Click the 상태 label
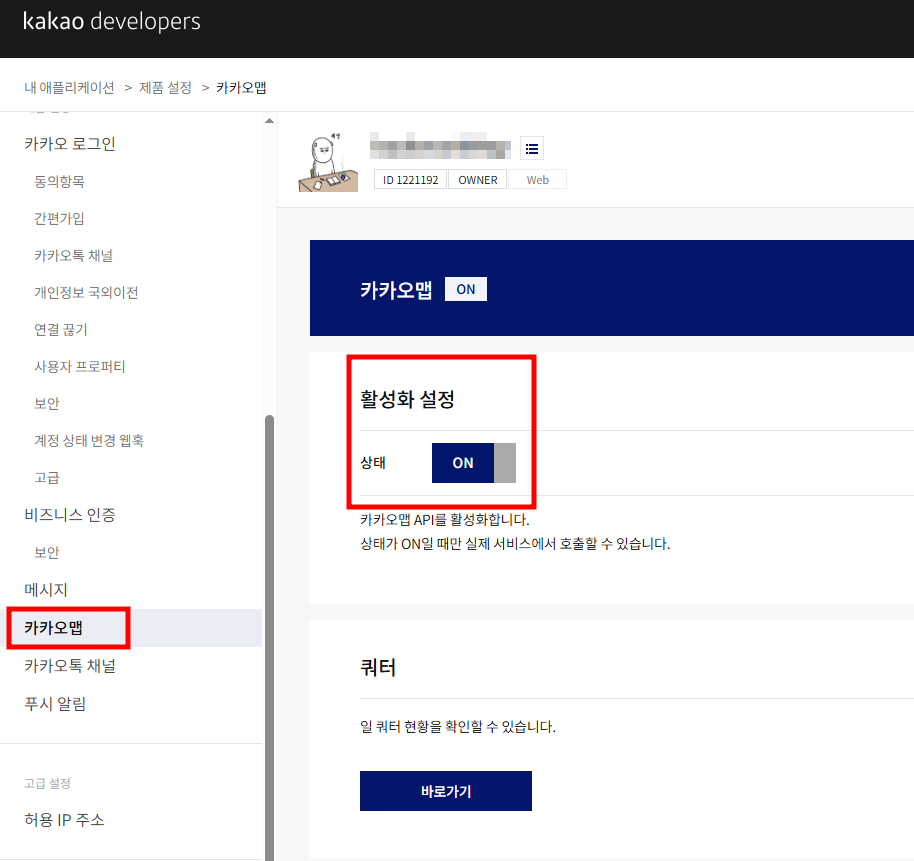This screenshot has width=914, height=861. click(372, 463)
